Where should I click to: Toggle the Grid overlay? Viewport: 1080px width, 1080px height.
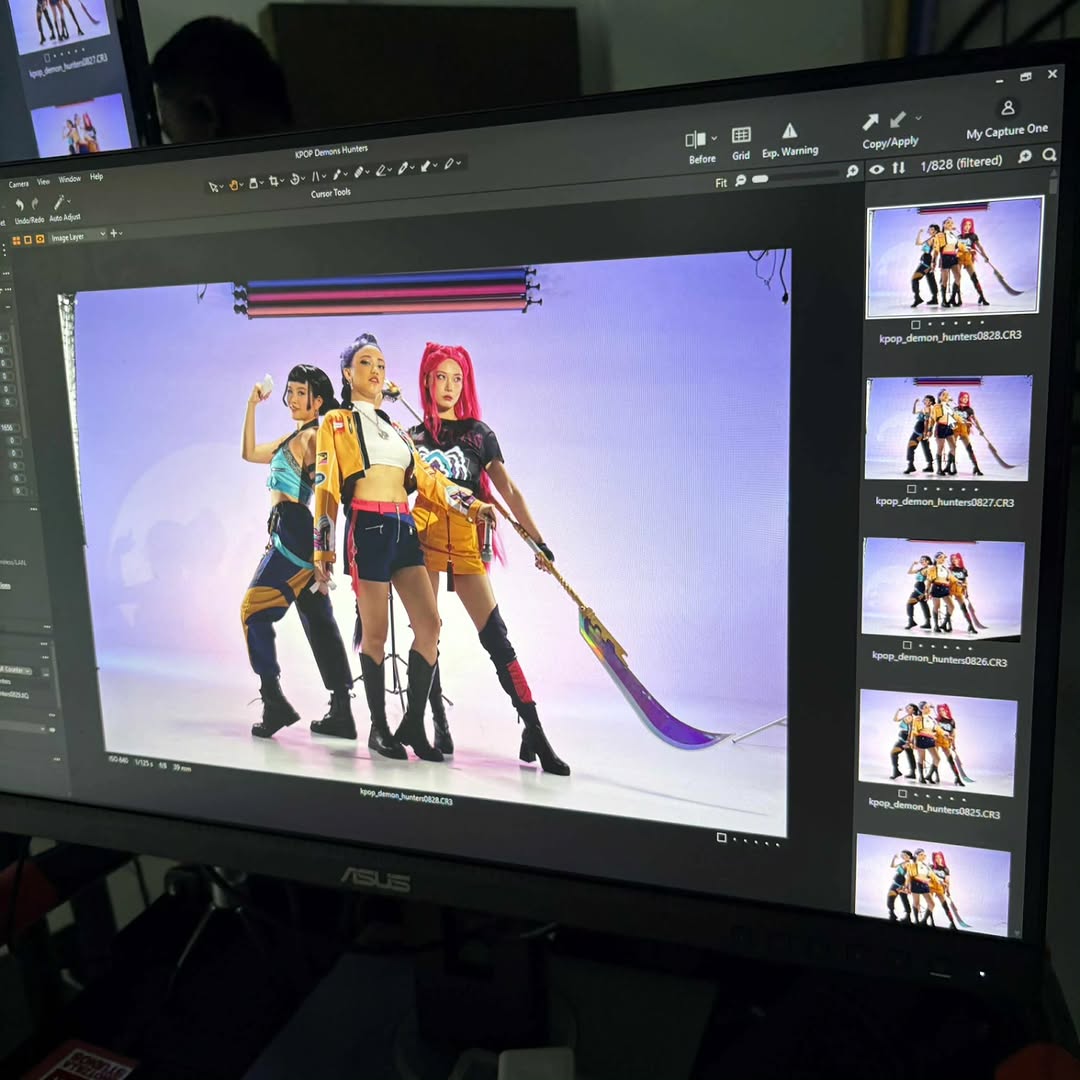click(x=741, y=135)
